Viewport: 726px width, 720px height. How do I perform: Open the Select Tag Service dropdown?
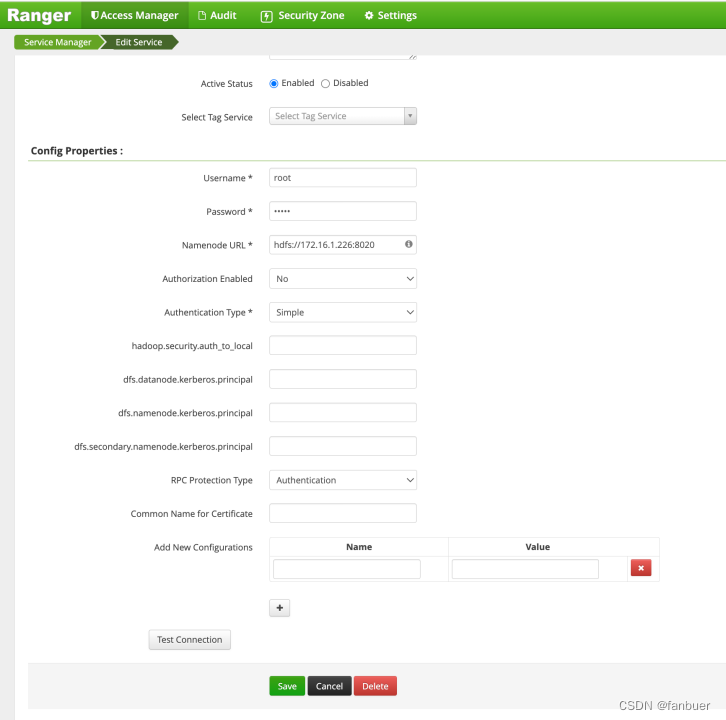[x=343, y=116]
